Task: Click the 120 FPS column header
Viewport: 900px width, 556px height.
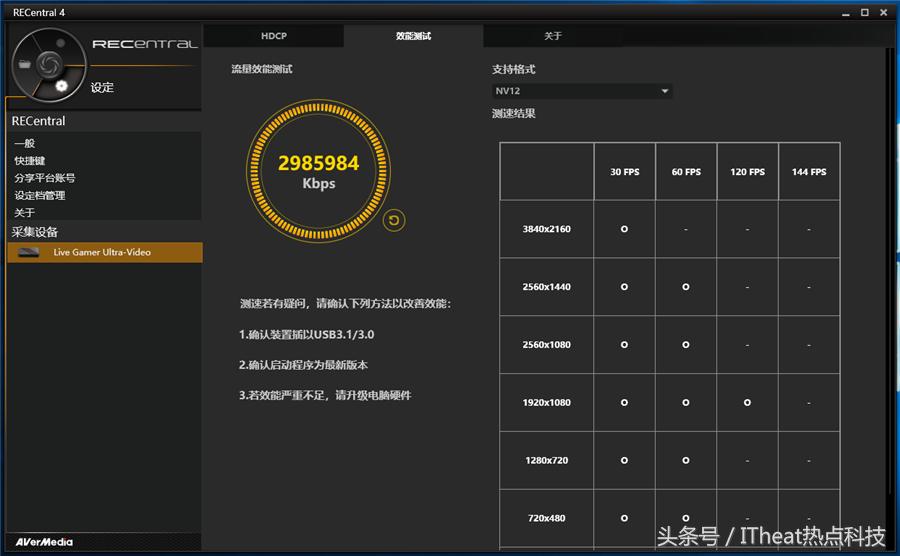Action: click(747, 172)
